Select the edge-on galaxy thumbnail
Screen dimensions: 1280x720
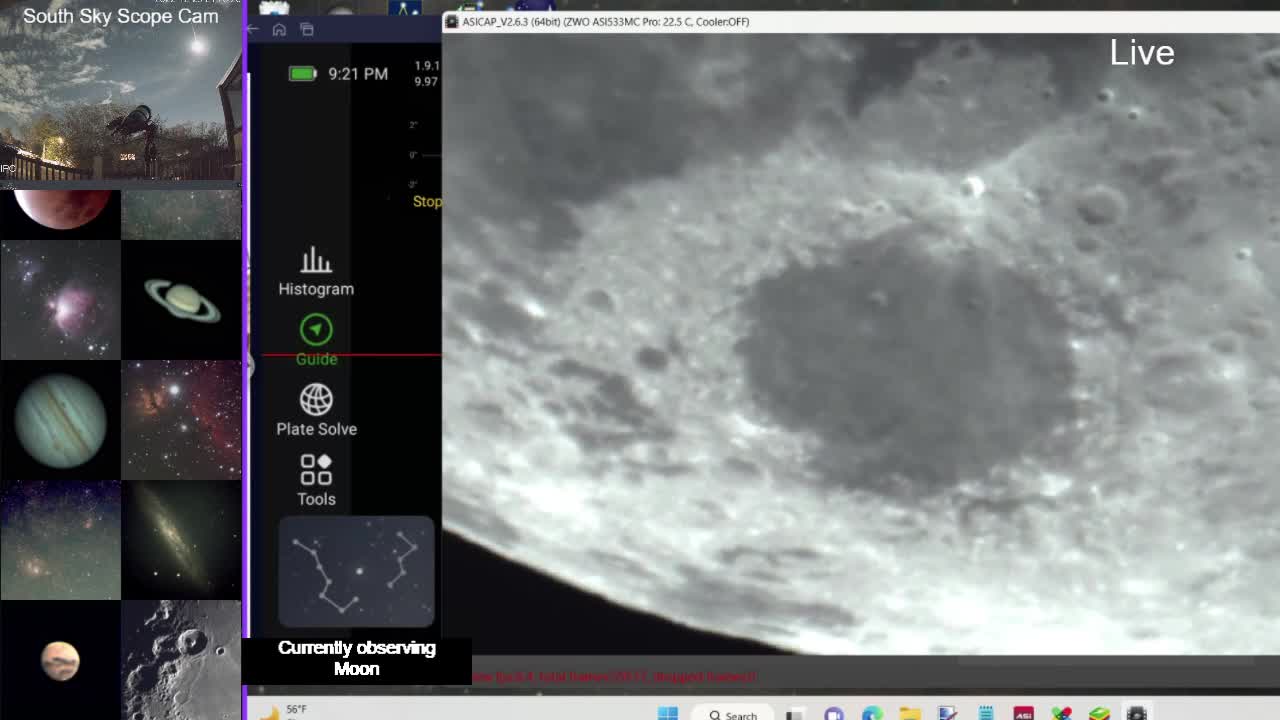coord(181,540)
